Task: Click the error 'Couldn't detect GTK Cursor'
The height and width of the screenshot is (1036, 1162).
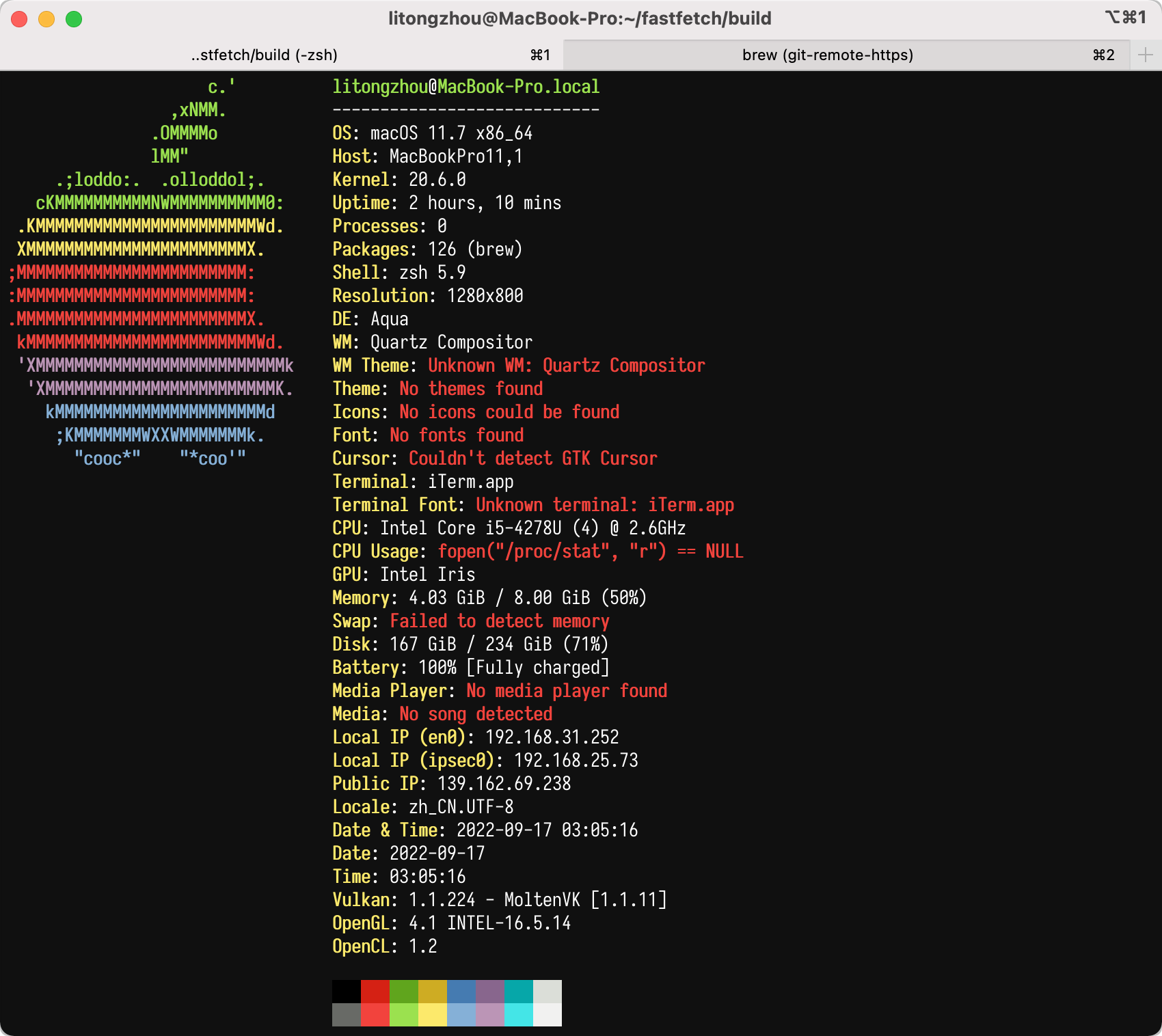Action: pyautogui.click(x=533, y=459)
